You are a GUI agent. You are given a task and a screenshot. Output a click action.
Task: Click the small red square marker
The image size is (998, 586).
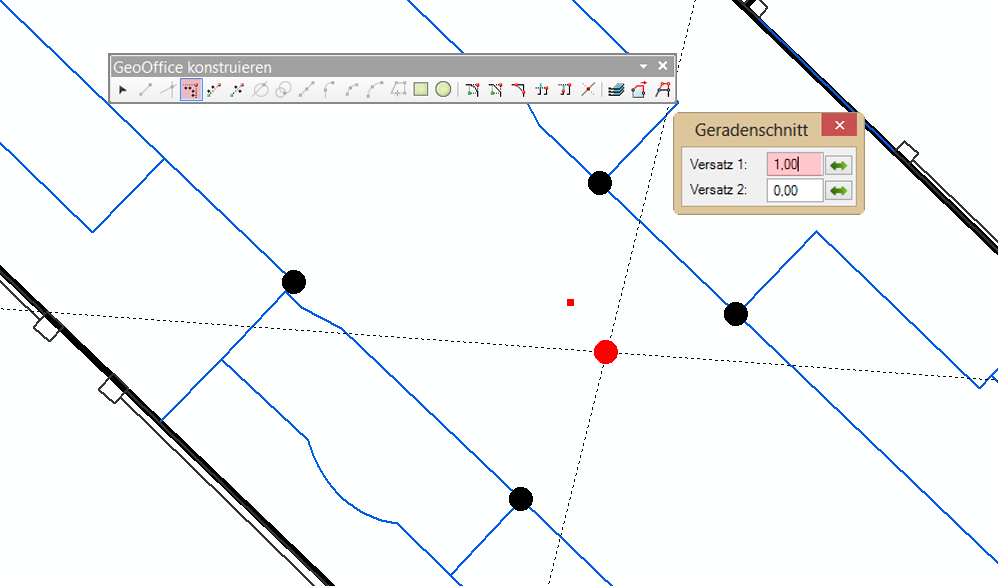(570, 302)
